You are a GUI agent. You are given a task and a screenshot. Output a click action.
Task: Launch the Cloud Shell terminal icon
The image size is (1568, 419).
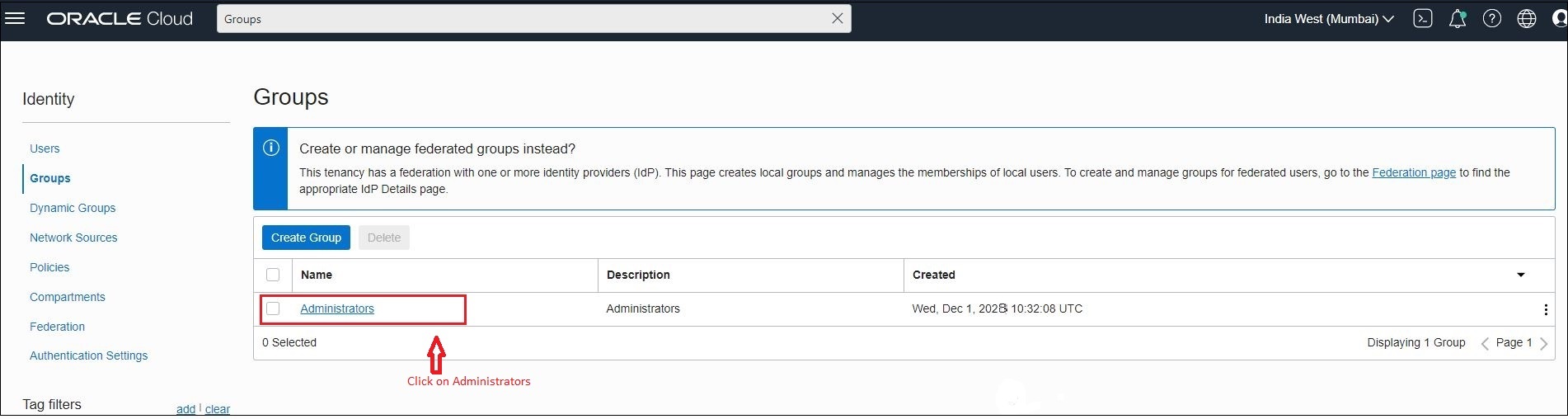(x=1423, y=18)
